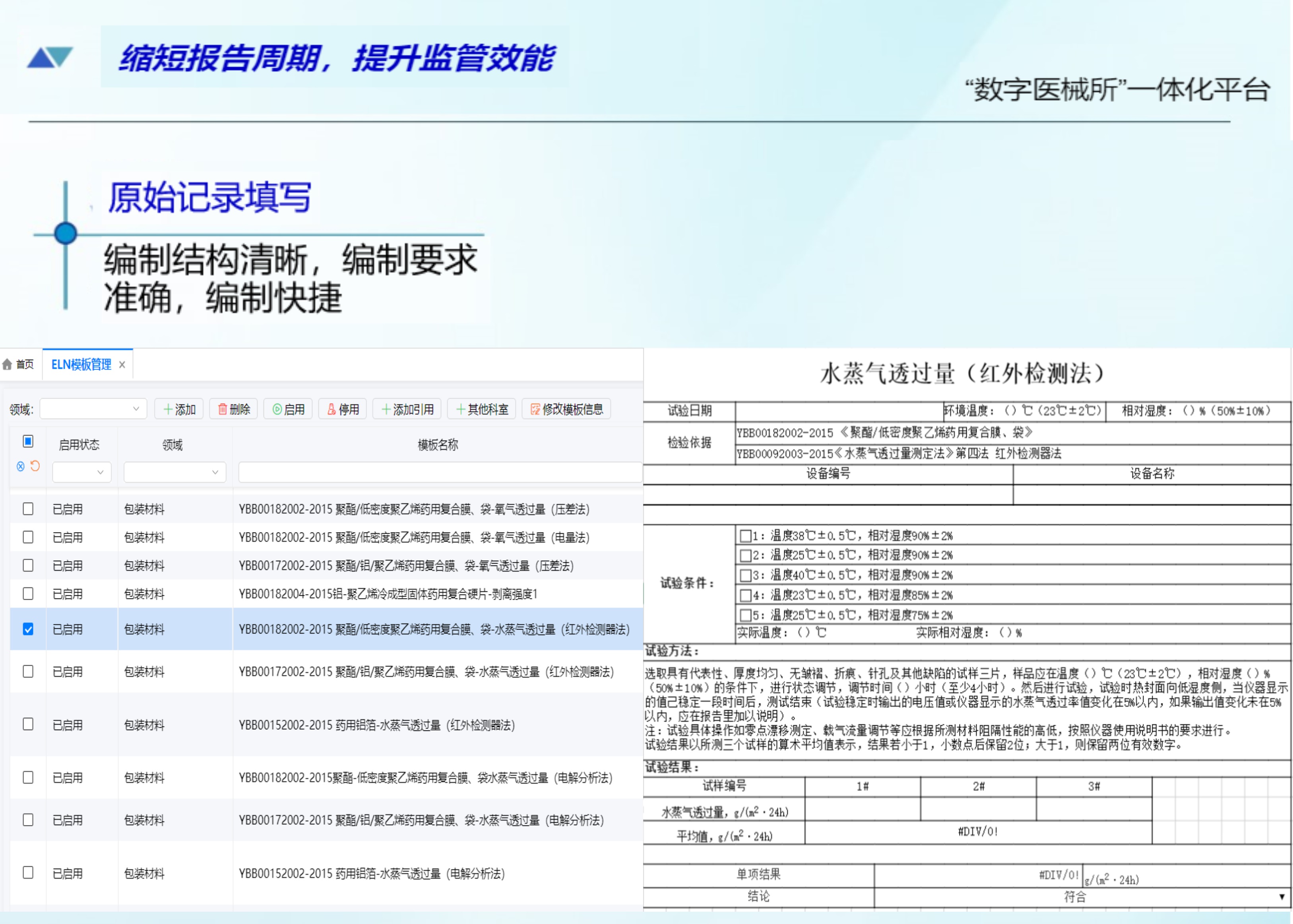Click 已启用 status in the 剥离强度1 row
This screenshot has height=924, width=1293.
(68, 594)
